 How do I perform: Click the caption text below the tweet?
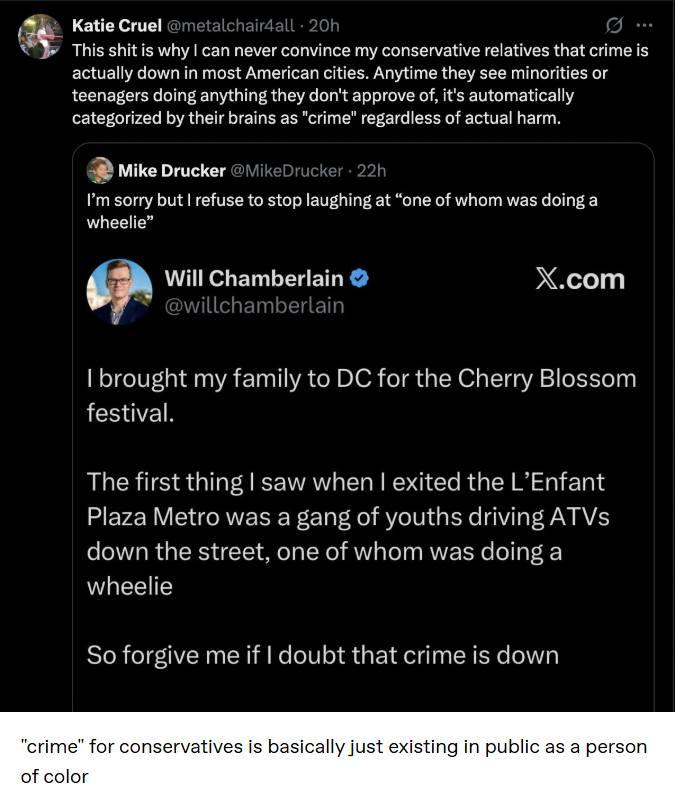click(x=334, y=761)
